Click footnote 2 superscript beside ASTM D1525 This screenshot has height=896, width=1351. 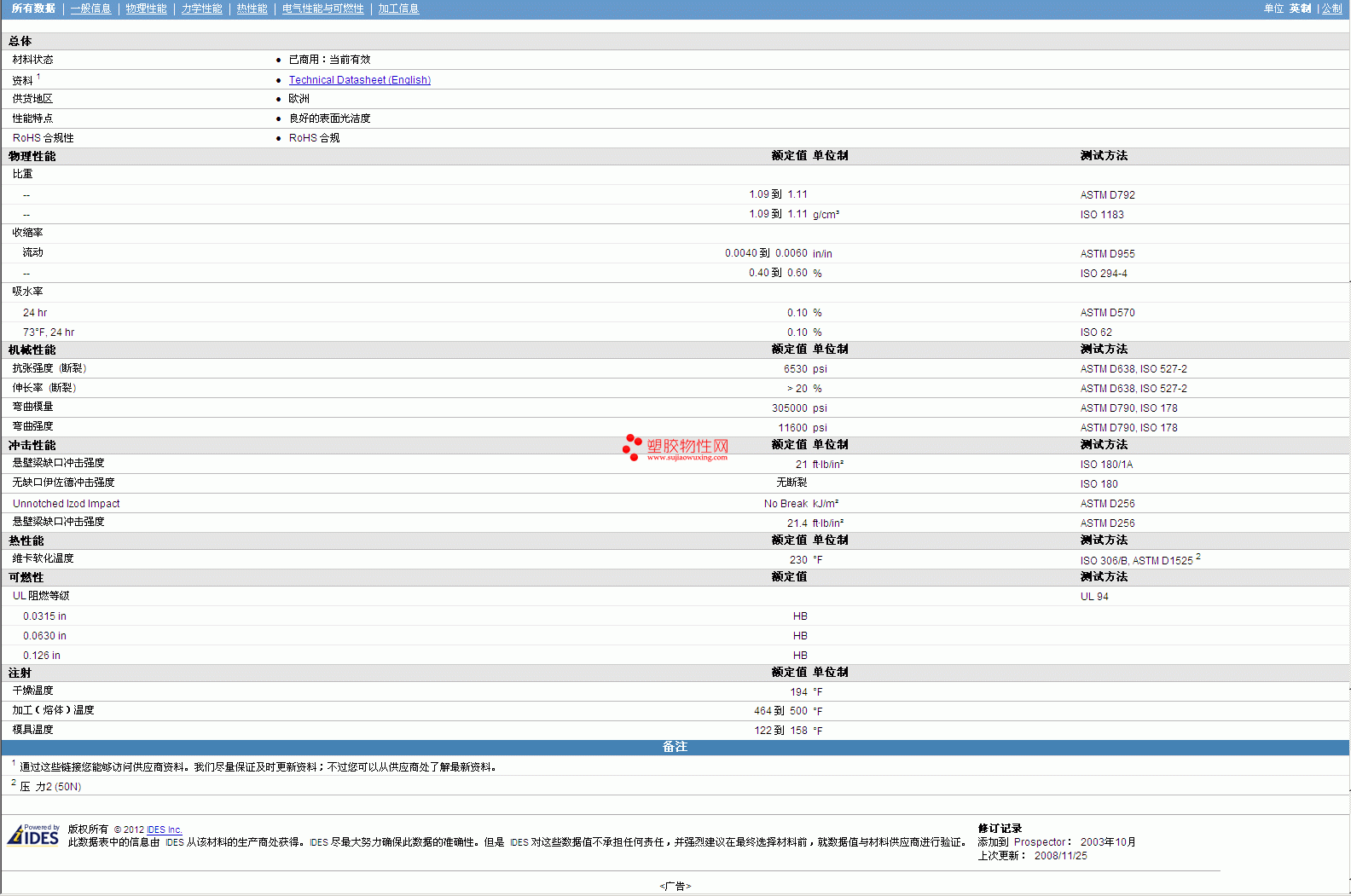tap(1198, 557)
